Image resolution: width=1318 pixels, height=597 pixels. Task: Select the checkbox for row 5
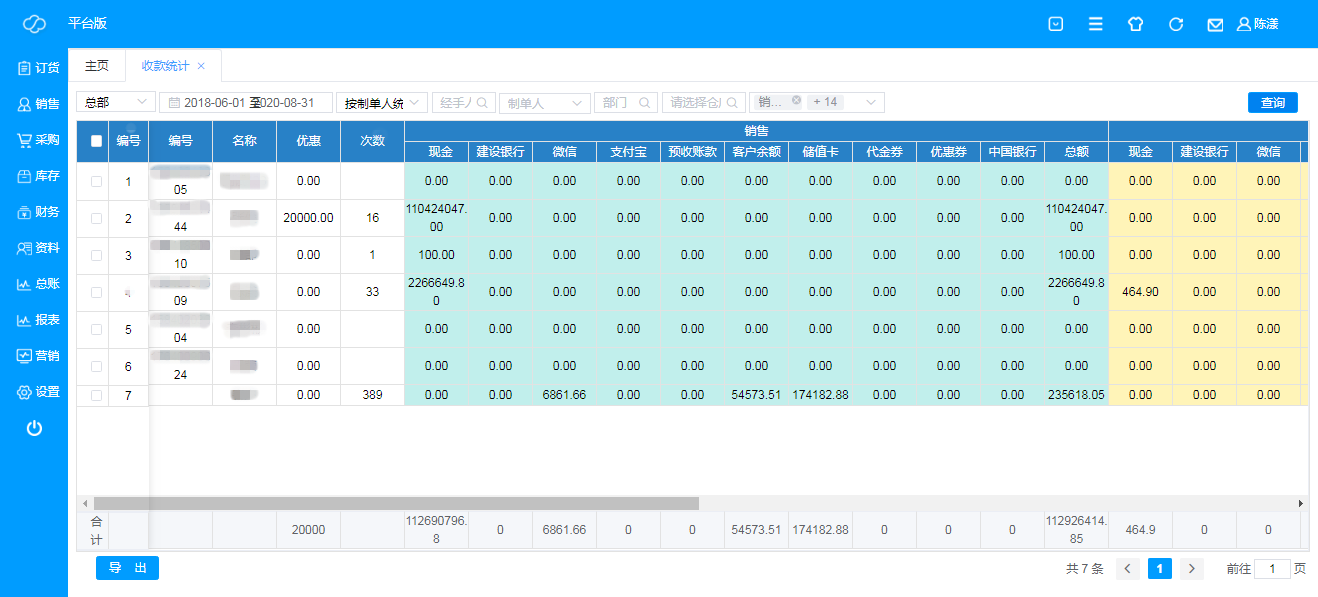click(x=96, y=329)
